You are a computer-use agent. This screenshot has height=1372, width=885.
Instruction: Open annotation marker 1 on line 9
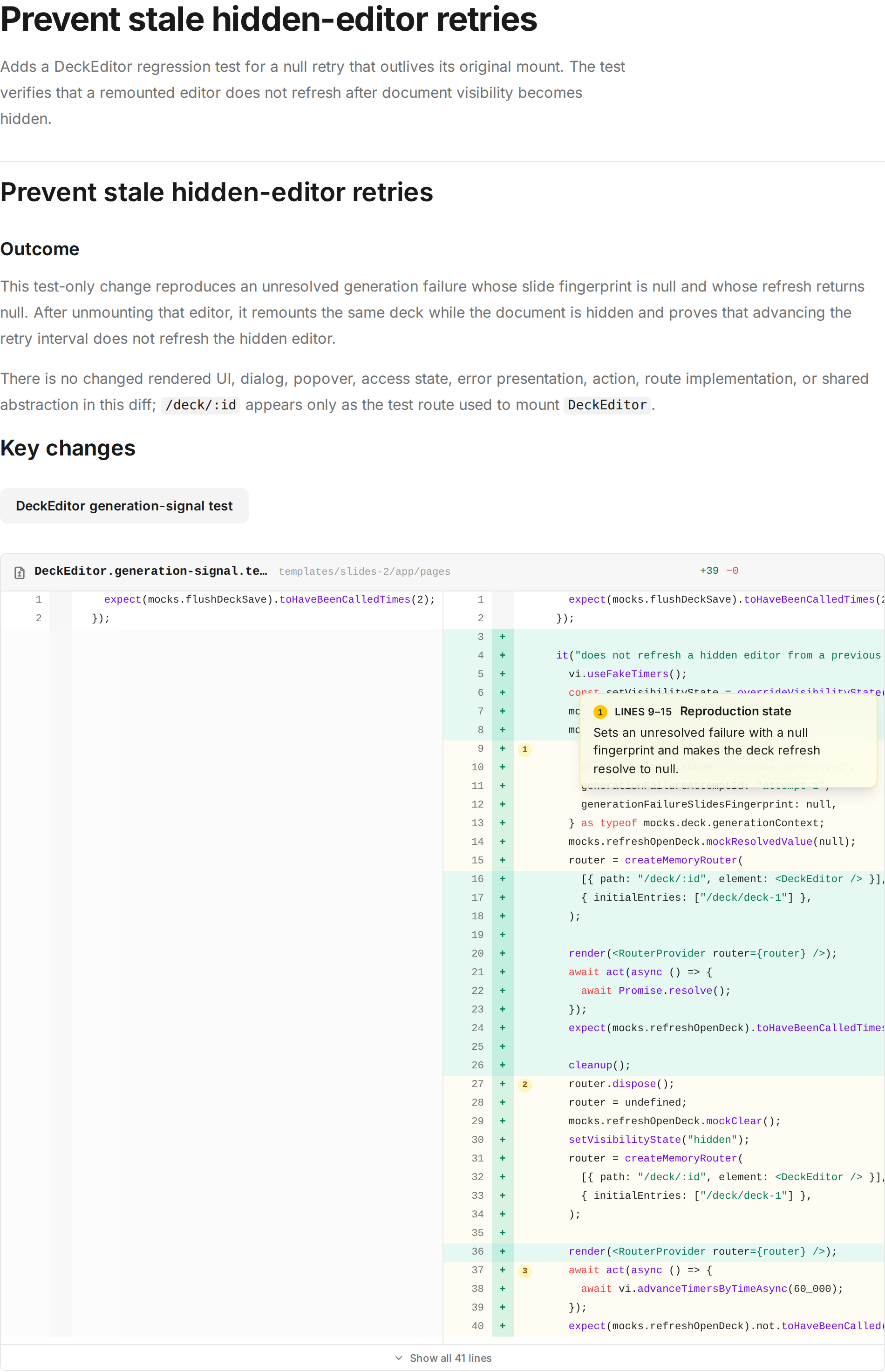click(x=524, y=749)
